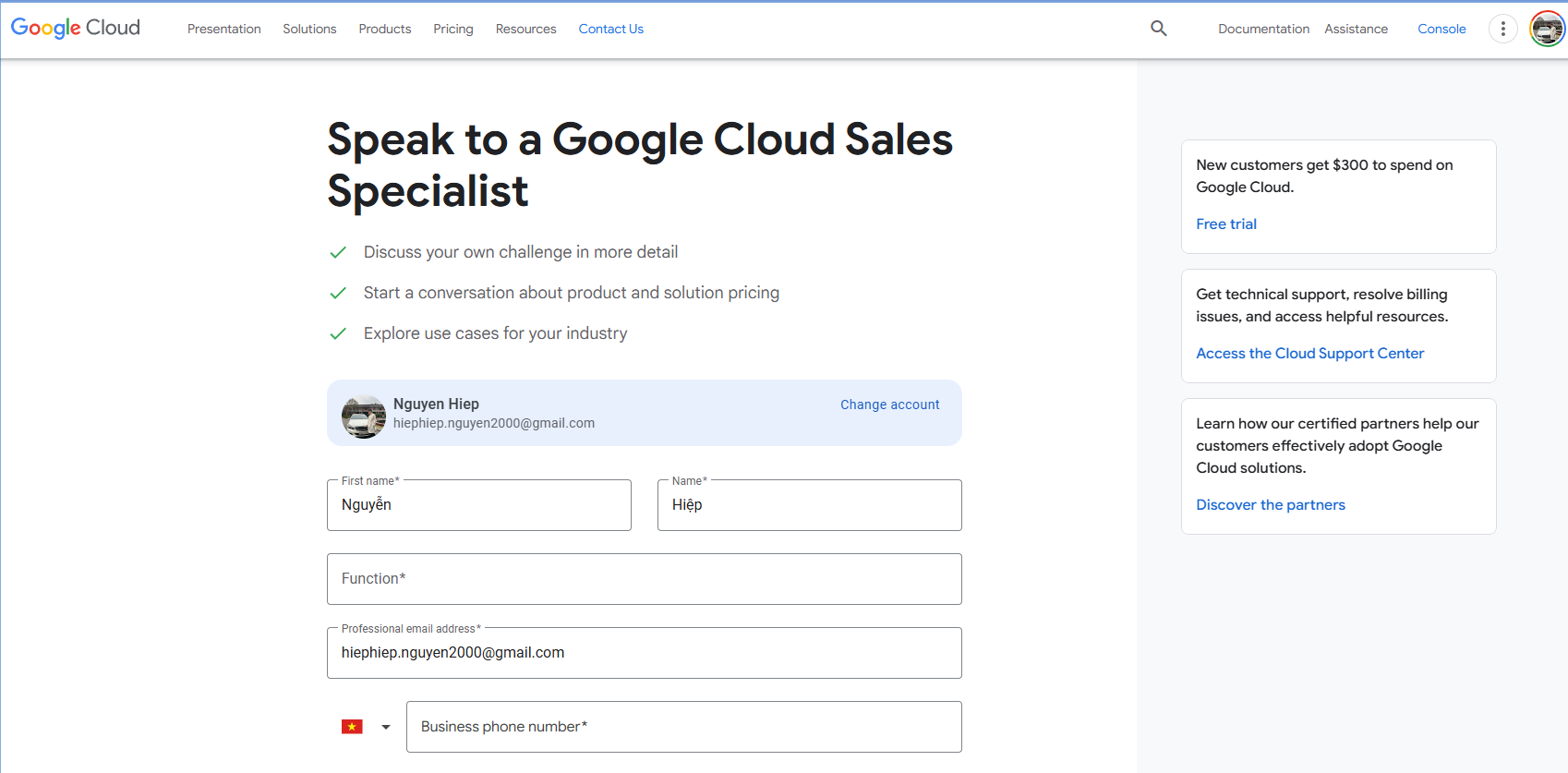Open Access the Cloud Support Center link
1568x773 pixels.
click(x=1309, y=353)
